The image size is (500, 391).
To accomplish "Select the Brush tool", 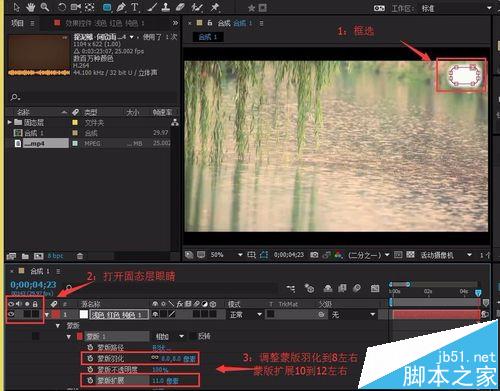I will pyautogui.click(x=153, y=7).
